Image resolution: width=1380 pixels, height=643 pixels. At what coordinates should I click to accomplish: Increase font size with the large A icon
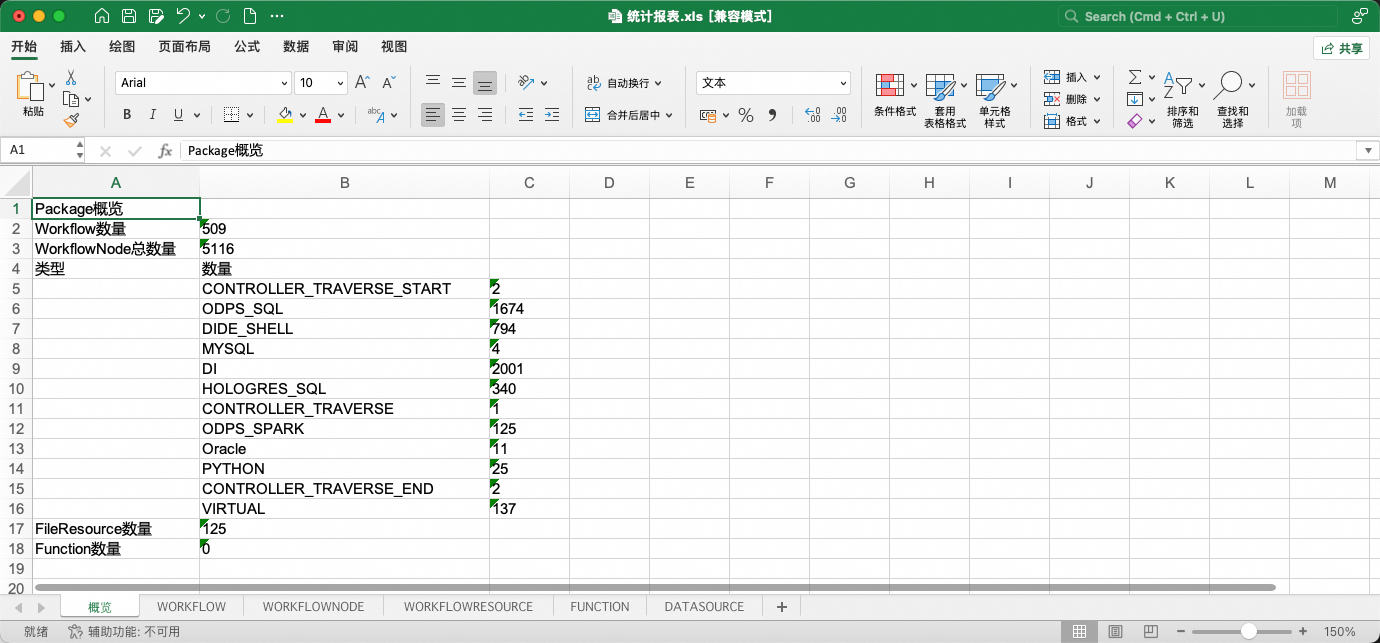coord(363,83)
